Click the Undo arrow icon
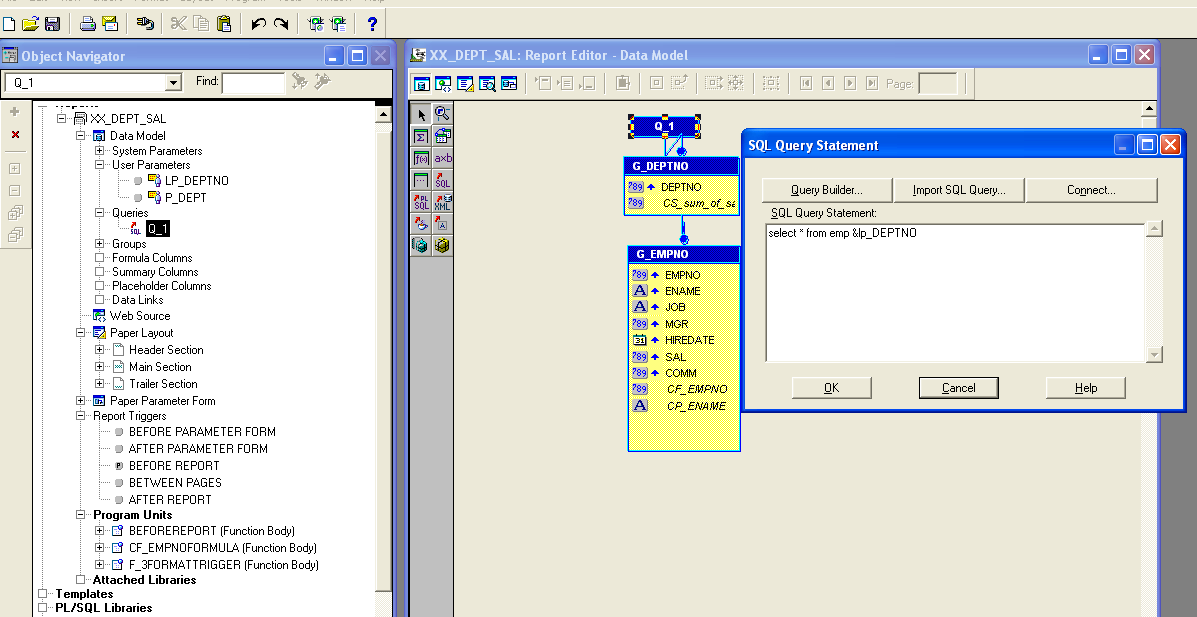This screenshot has width=1197, height=617. coord(258,23)
